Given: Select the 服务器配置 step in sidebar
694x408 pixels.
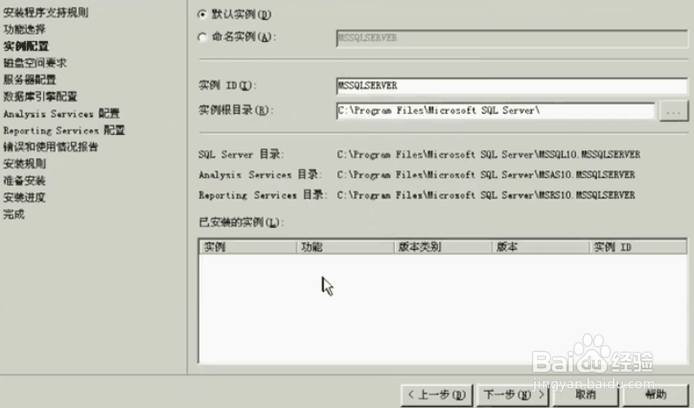Looking at the screenshot, I should pyautogui.click(x=30, y=80).
